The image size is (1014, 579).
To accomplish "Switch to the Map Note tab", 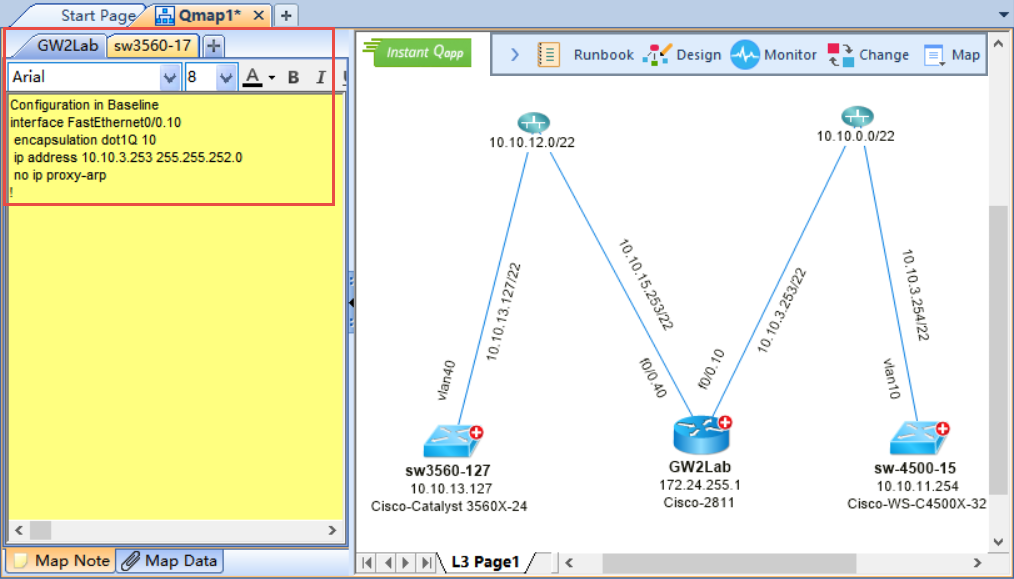I will [62, 560].
